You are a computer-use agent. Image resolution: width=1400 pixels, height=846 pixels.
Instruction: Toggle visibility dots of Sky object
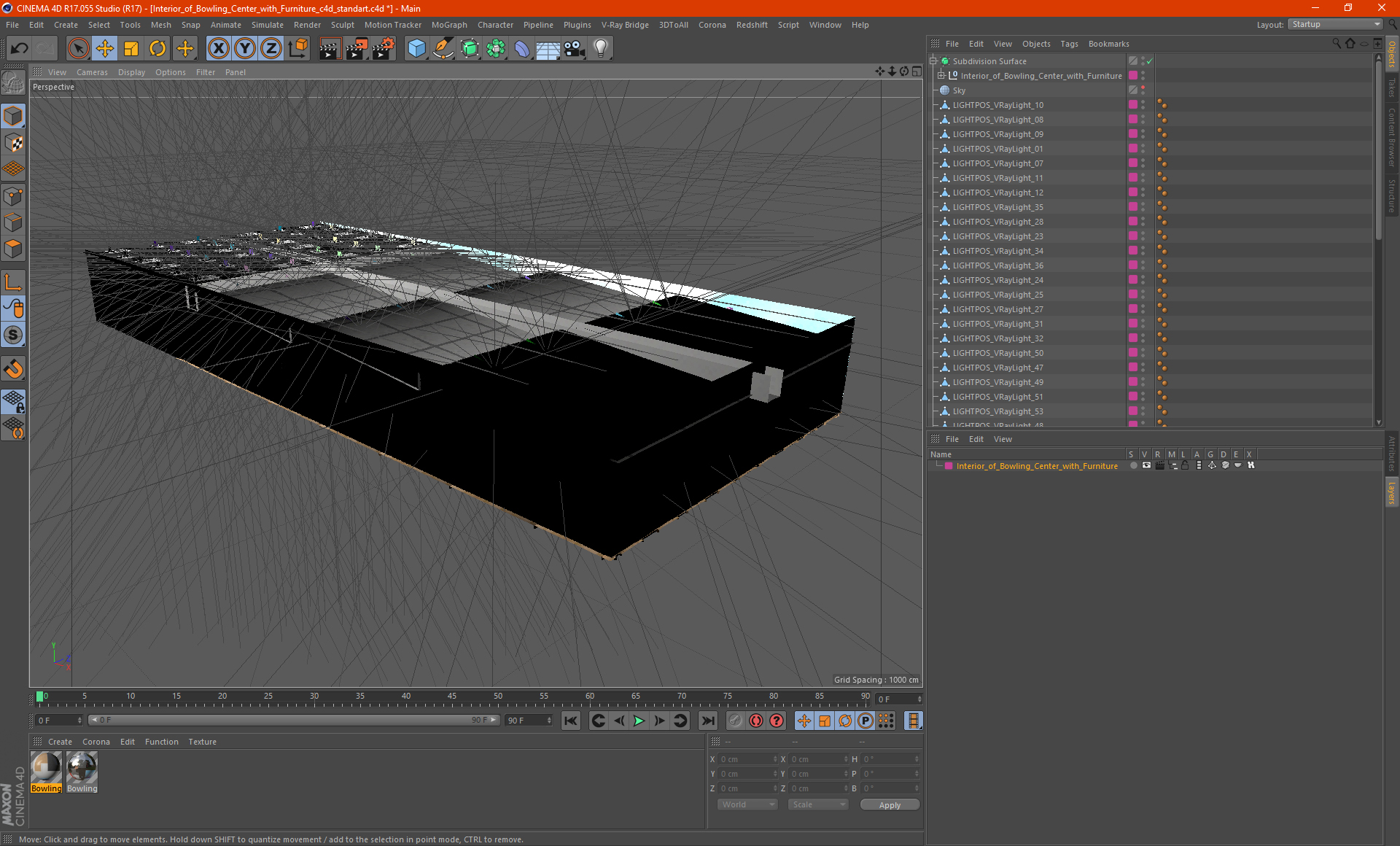(x=1143, y=90)
